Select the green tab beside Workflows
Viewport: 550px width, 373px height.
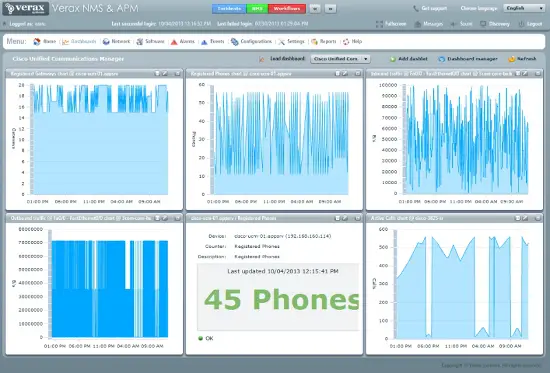point(257,8)
